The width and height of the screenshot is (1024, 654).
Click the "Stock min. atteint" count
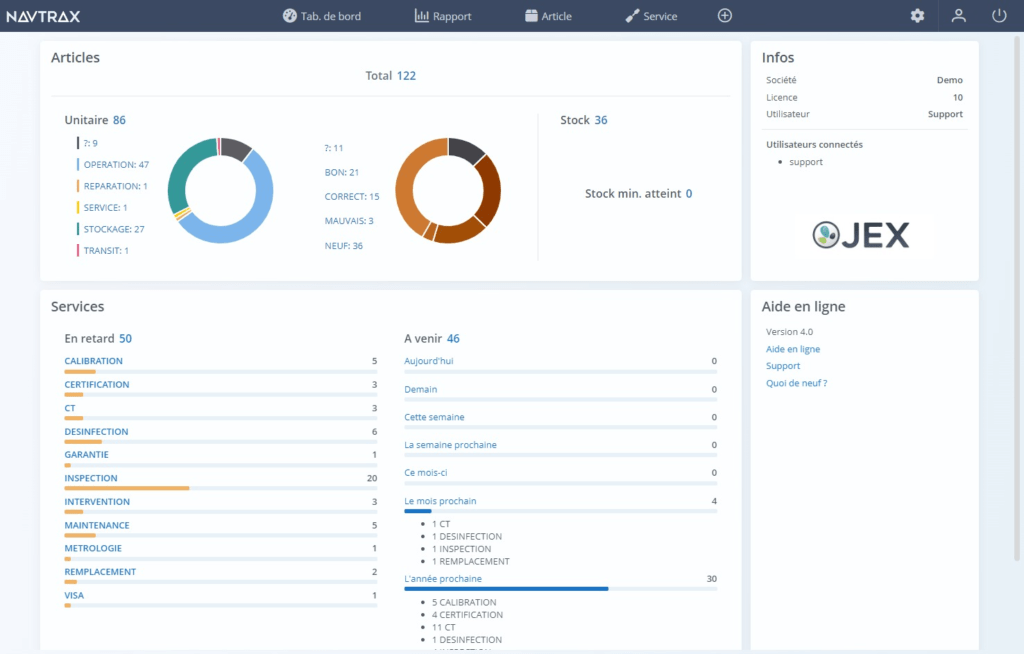pos(689,193)
